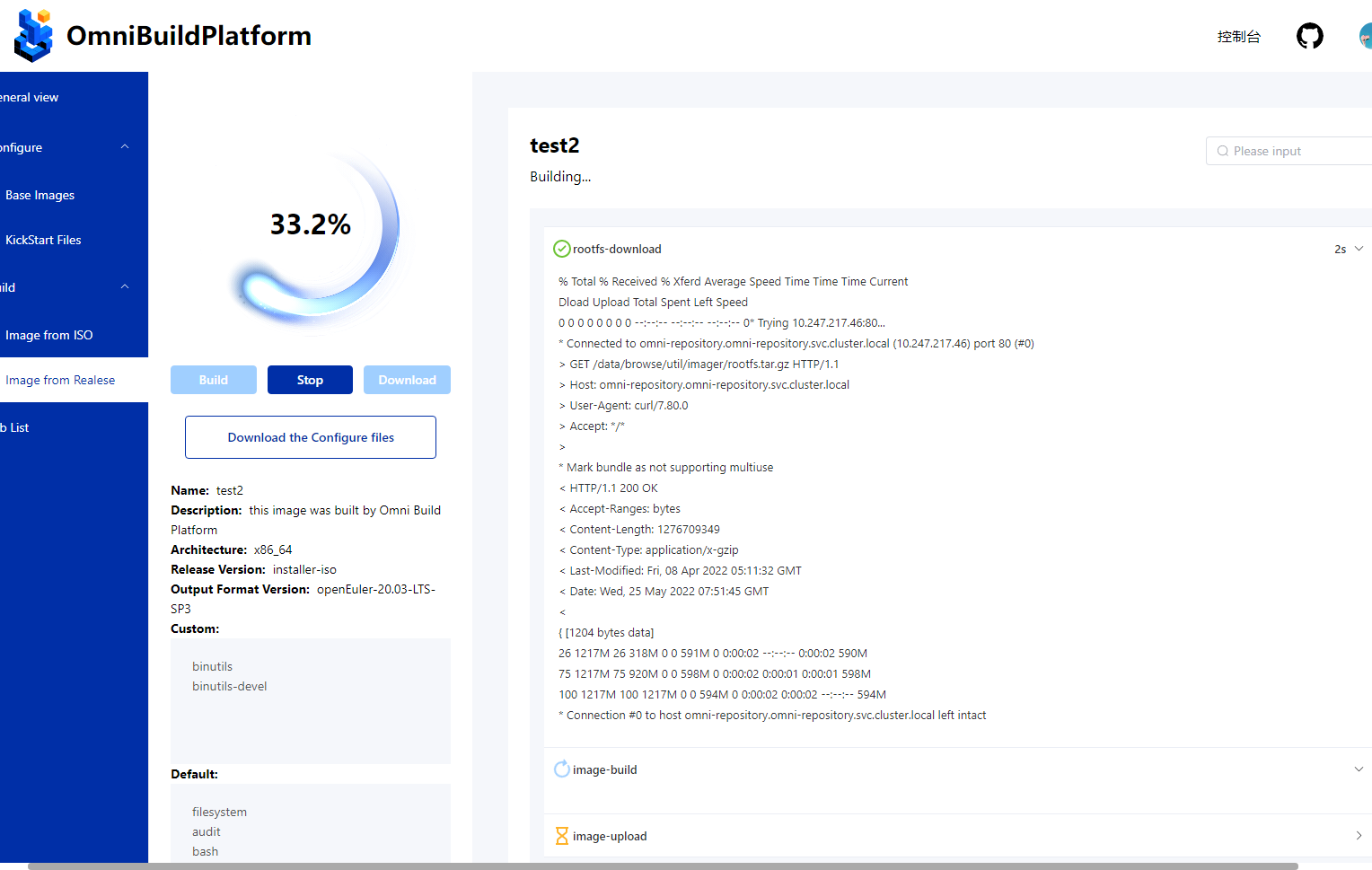The height and width of the screenshot is (870, 1372).
Task: Click the user avatar in header
Action: pyautogui.click(x=1366, y=36)
